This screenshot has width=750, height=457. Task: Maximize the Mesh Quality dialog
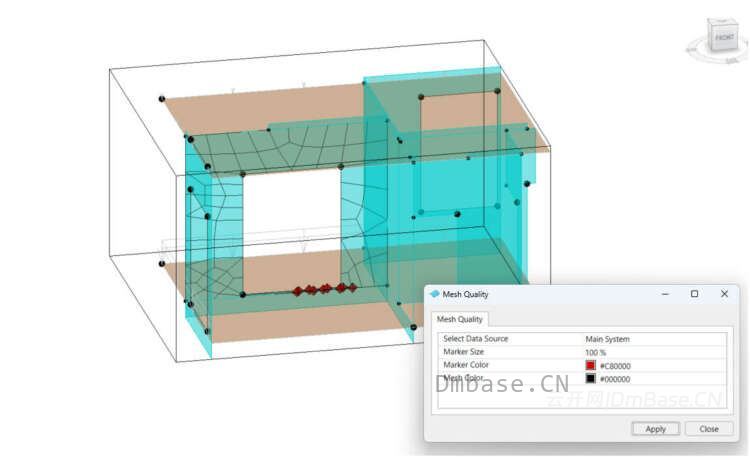pyautogui.click(x=695, y=294)
